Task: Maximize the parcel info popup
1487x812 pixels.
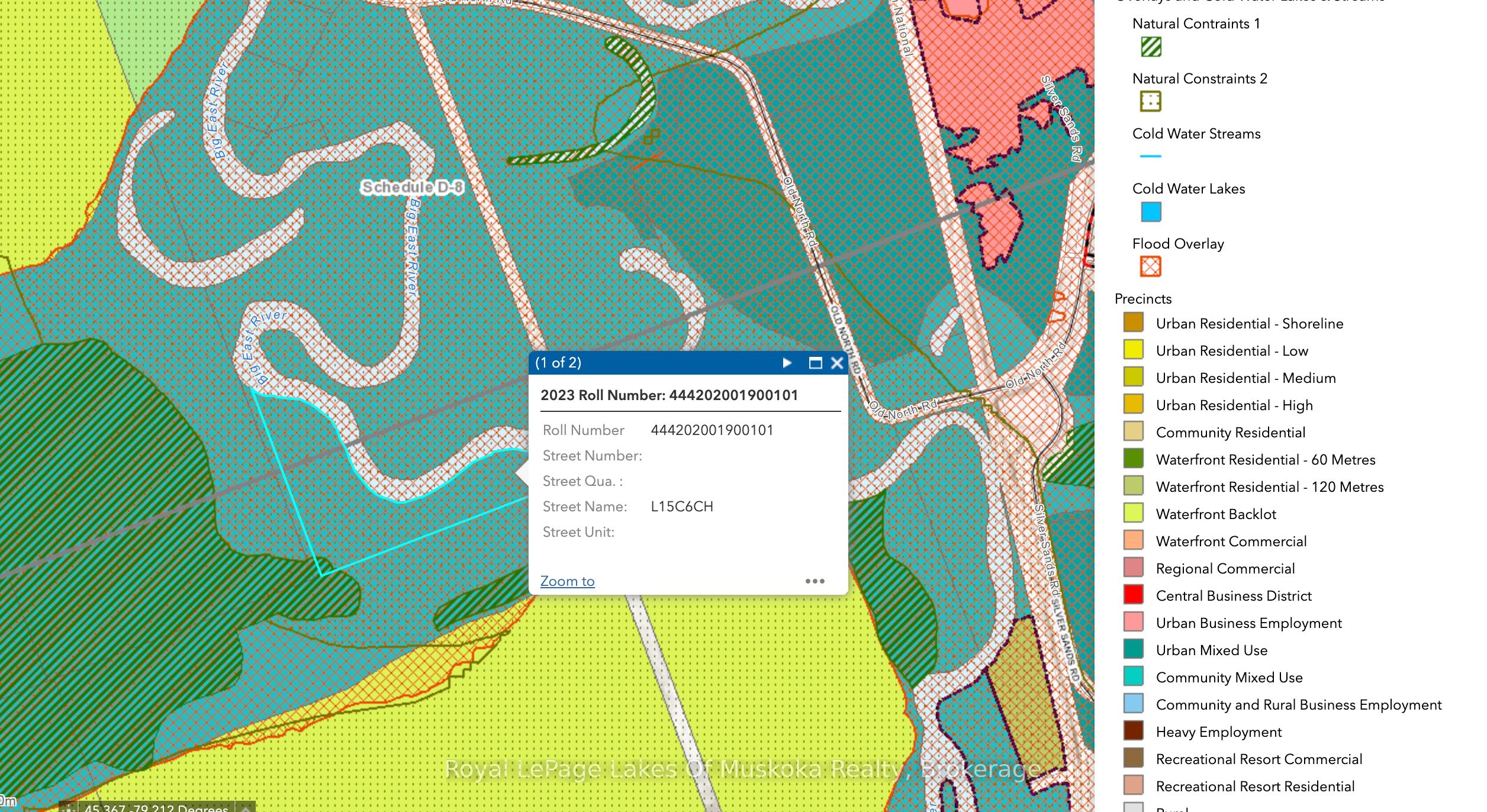Action: coord(815,363)
